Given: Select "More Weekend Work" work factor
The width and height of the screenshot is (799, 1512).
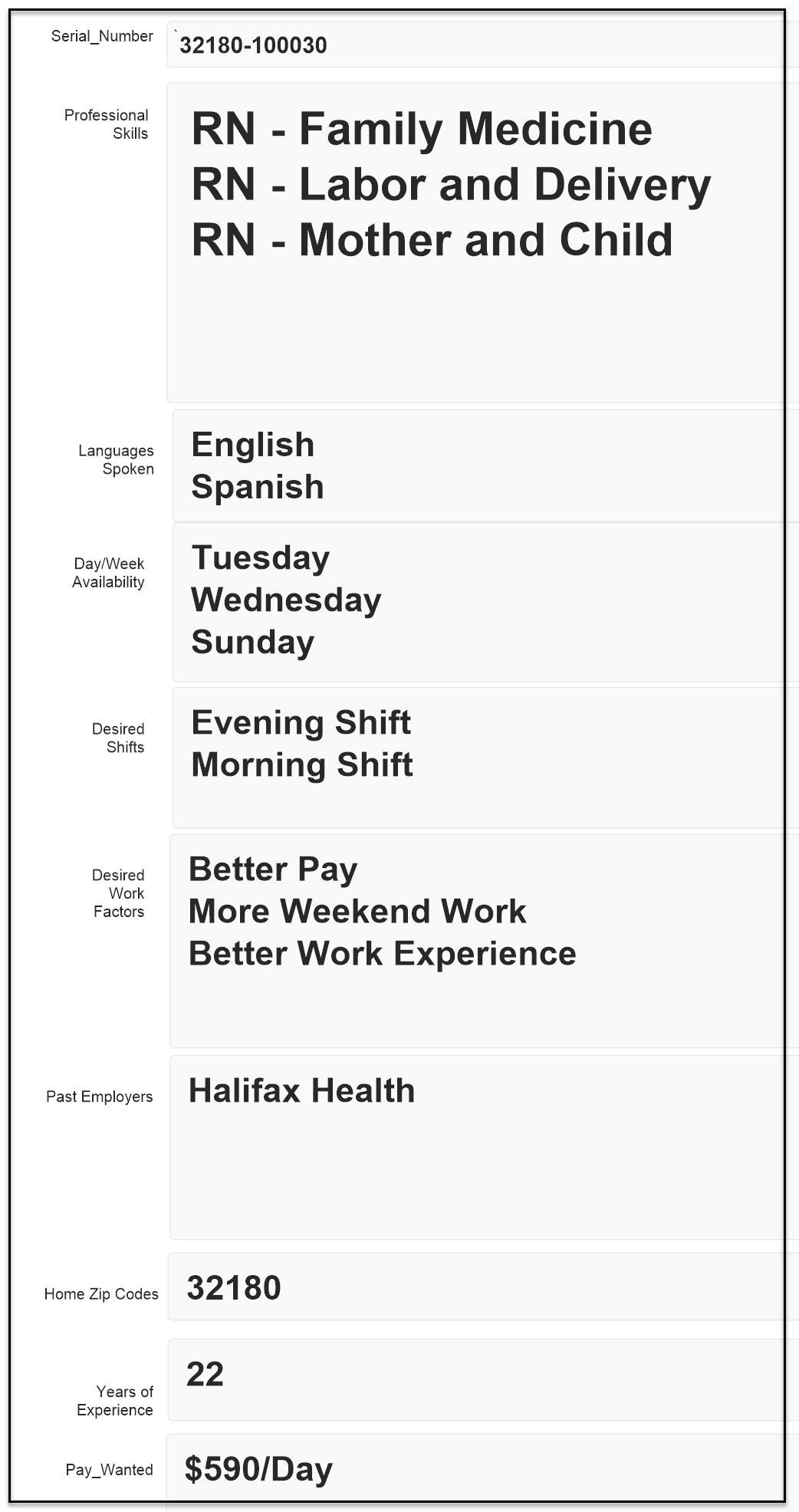Looking at the screenshot, I should pyautogui.click(x=357, y=911).
